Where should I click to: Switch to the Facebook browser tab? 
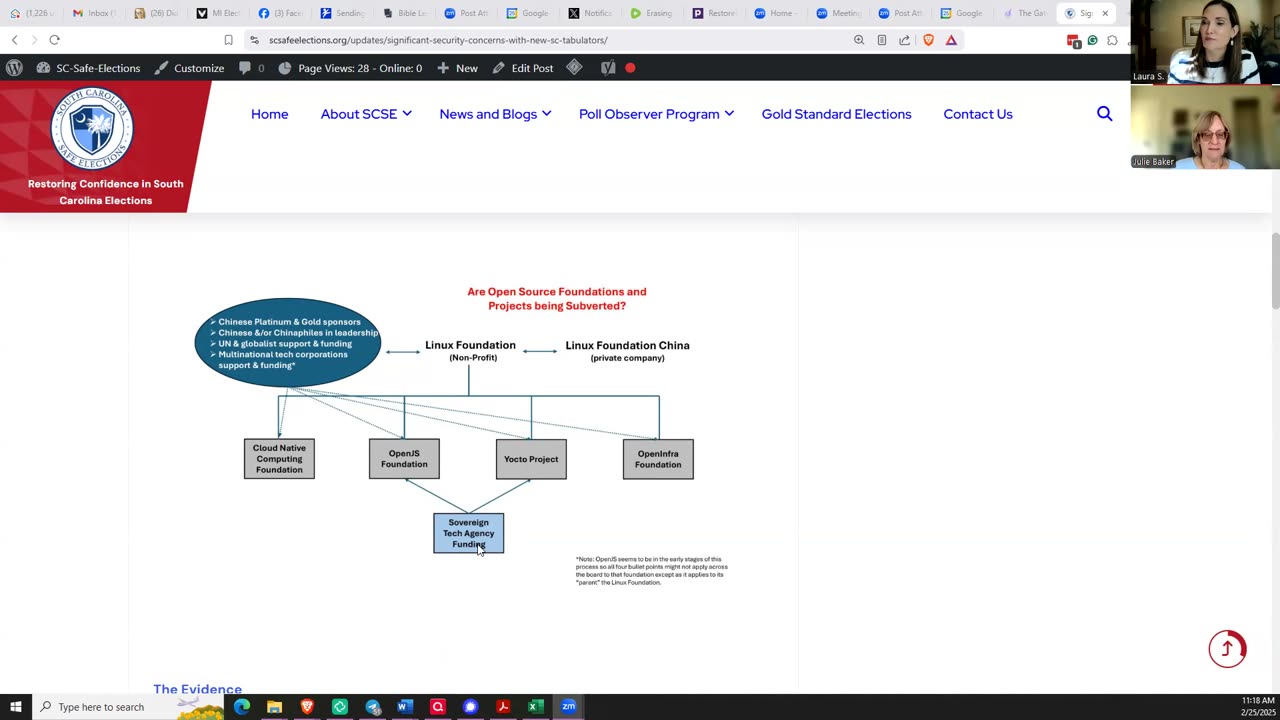tap(282, 13)
